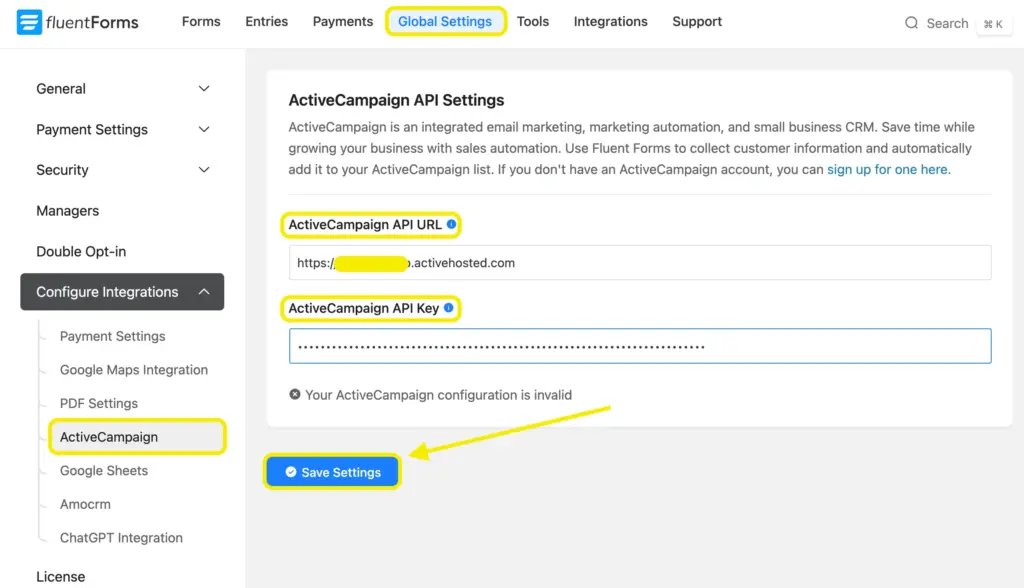Click info icon beside ActiveCampaign API URL

click(x=451, y=225)
